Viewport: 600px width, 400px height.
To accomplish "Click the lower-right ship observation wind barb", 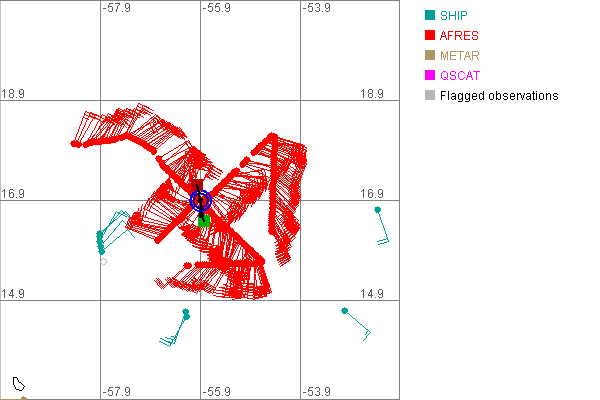I will click(x=356, y=323).
